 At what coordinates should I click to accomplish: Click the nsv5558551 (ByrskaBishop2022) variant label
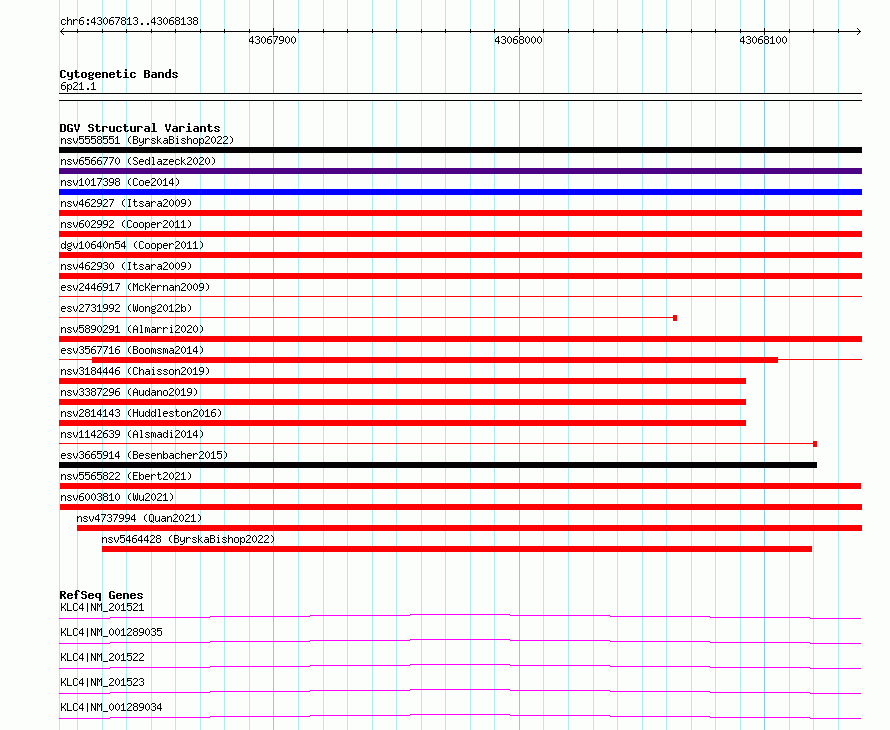tap(147, 140)
